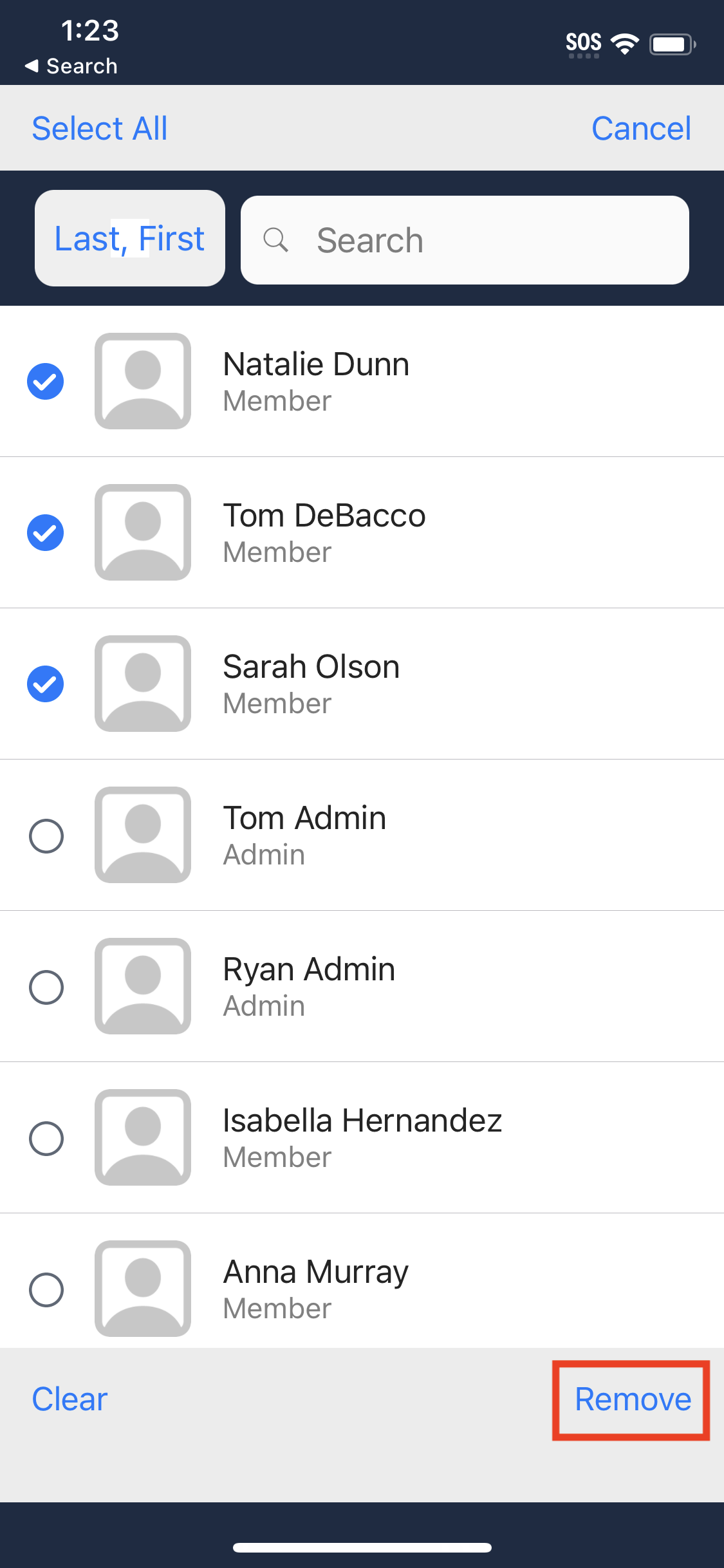This screenshot has height=1568, width=724.
Task: Tap Isabella Hernandez's avatar icon
Action: tap(143, 1137)
